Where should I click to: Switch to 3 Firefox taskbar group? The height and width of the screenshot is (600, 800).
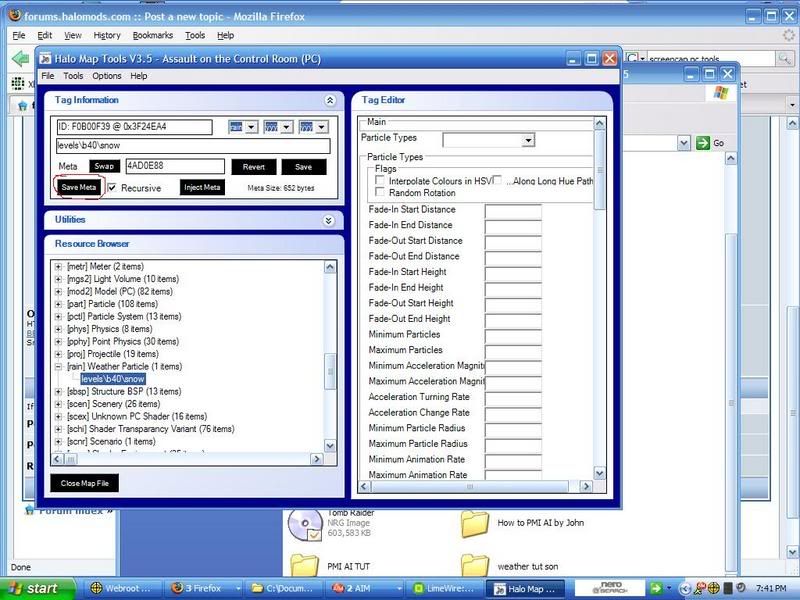(205, 588)
